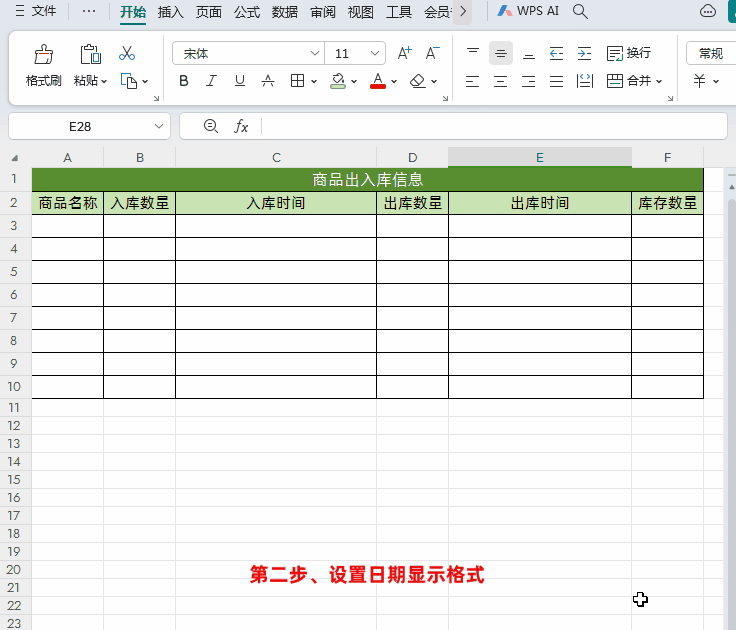This screenshot has width=736, height=630.
Task: Click the more tabs chevron arrow
Action: pyautogui.click(x=463, y=11)
